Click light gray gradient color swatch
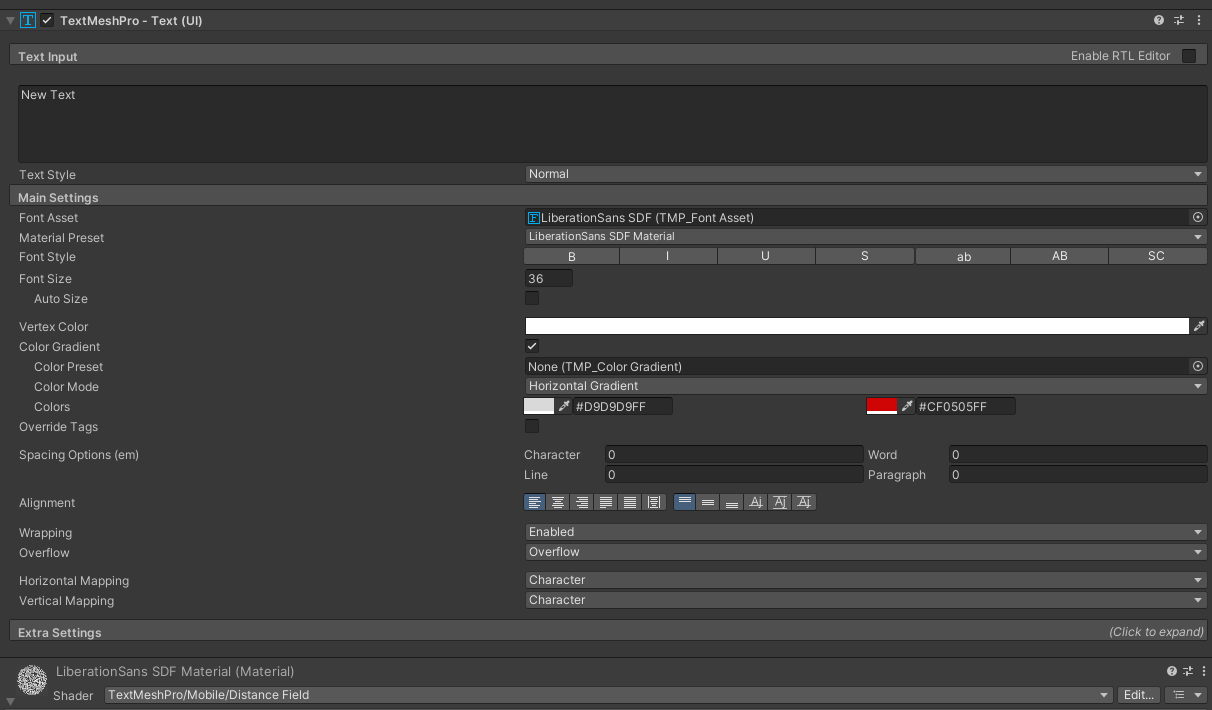The height and width of the screenshot is (710, 1212). 539,406
